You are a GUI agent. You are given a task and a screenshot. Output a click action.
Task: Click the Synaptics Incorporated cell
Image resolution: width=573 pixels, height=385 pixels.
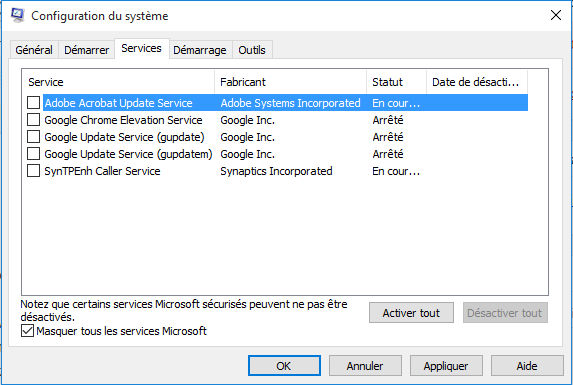(x=276, y=171)
